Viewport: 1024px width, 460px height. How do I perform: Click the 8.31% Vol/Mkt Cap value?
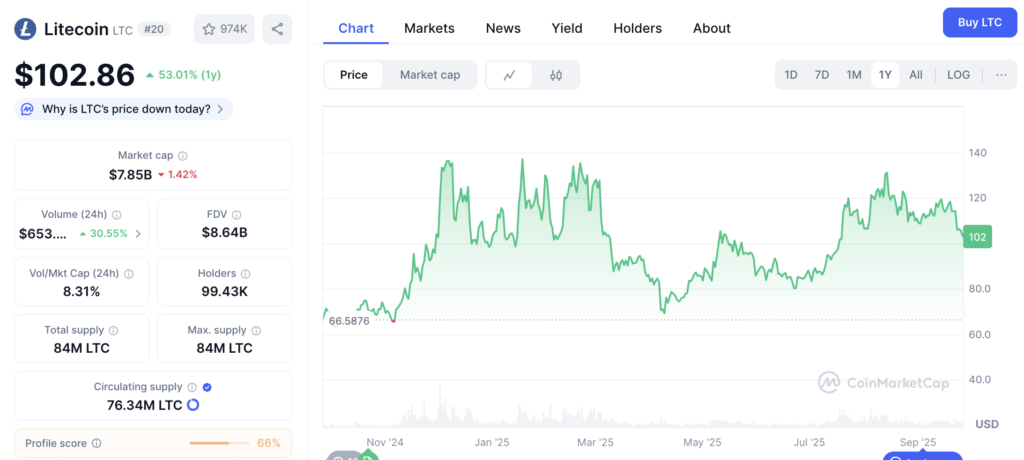click(x=82, y=291)
